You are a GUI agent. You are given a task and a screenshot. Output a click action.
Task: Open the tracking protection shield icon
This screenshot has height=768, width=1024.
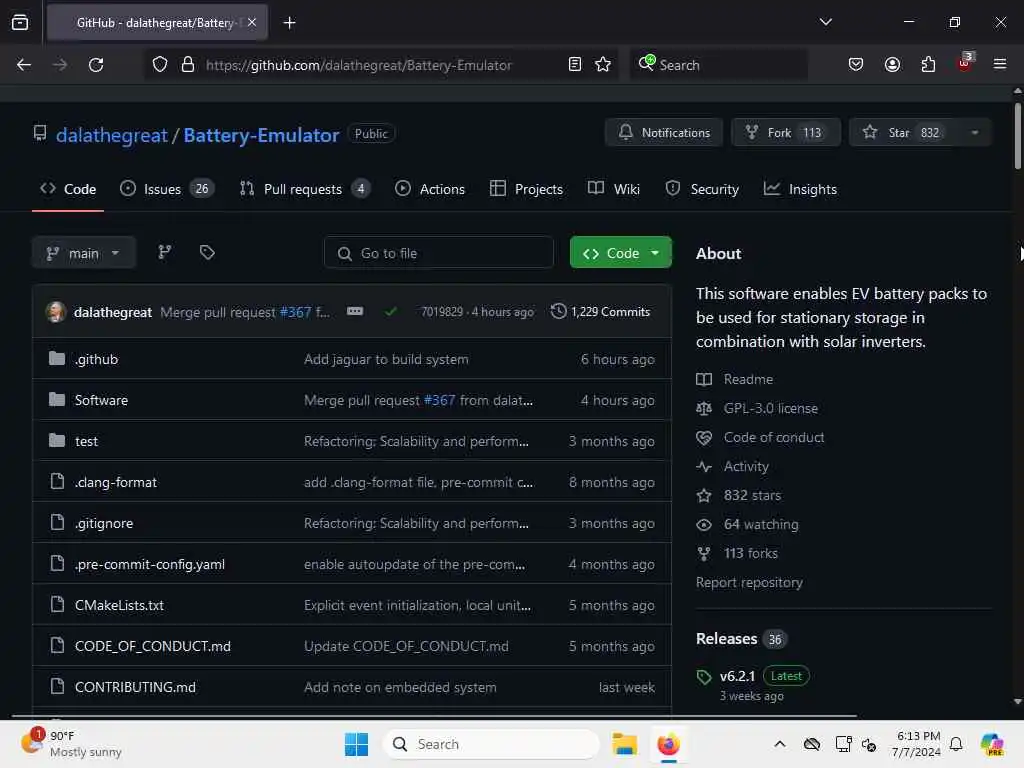pos(160,65)
